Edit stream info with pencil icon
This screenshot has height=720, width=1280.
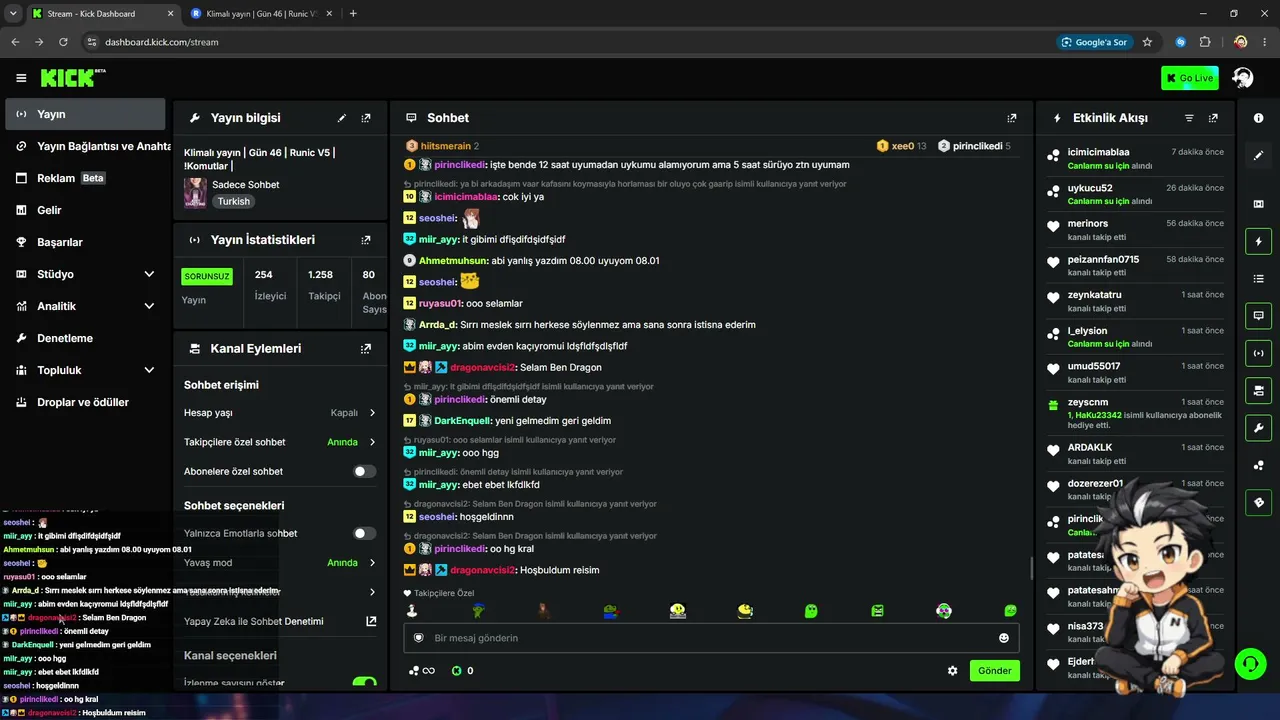(342, 118)
